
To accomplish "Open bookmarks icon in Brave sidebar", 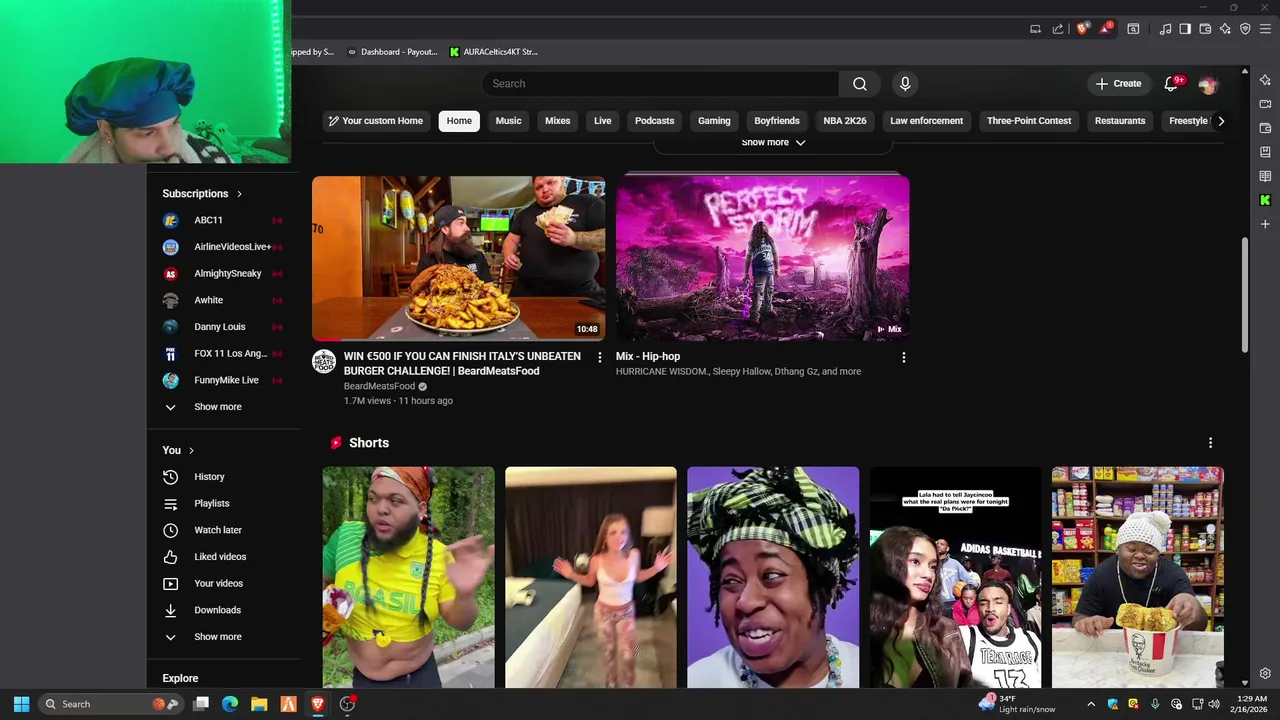I will [x=1265, y=152].
